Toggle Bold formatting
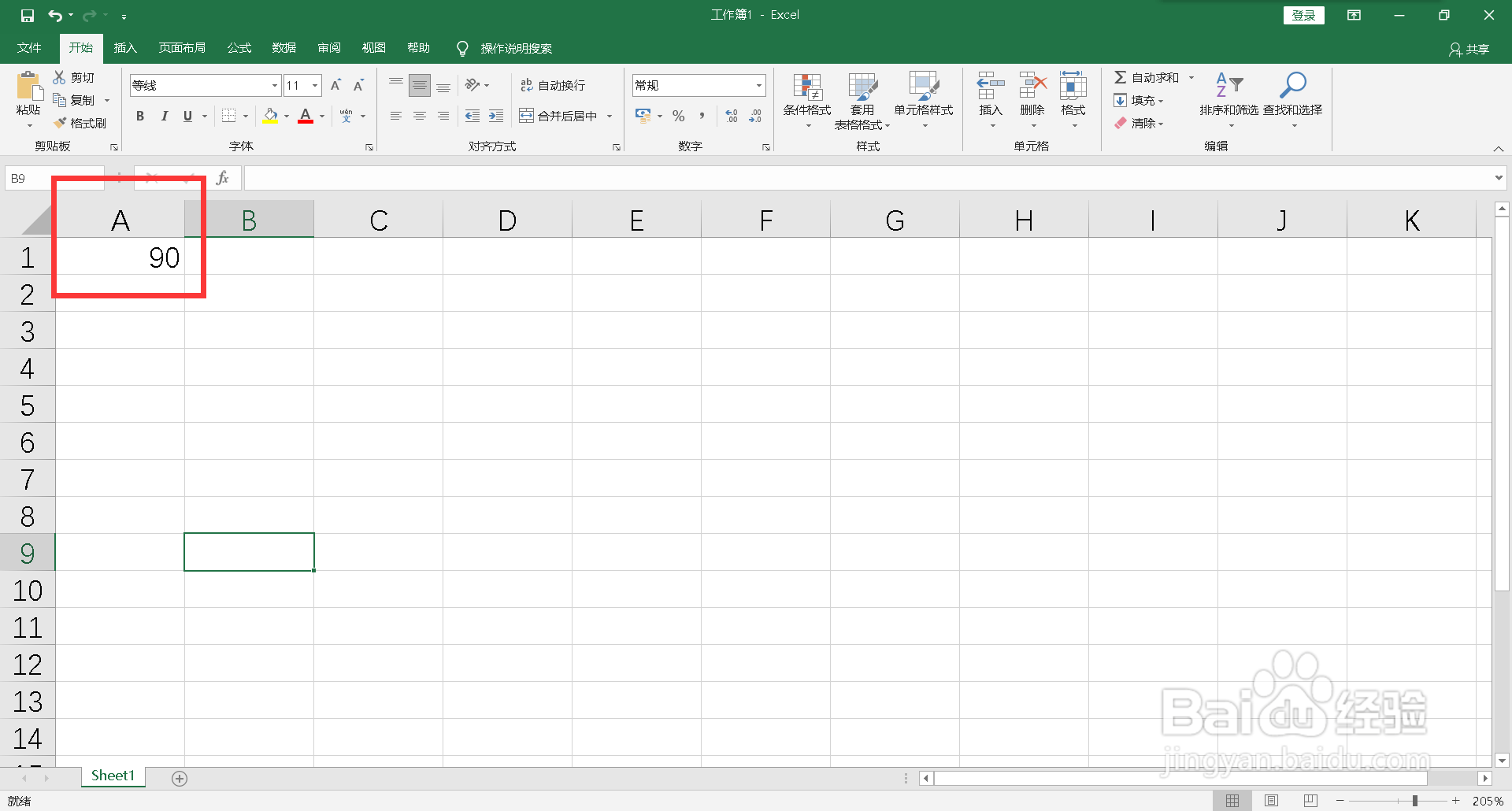 tap(140, 116)
